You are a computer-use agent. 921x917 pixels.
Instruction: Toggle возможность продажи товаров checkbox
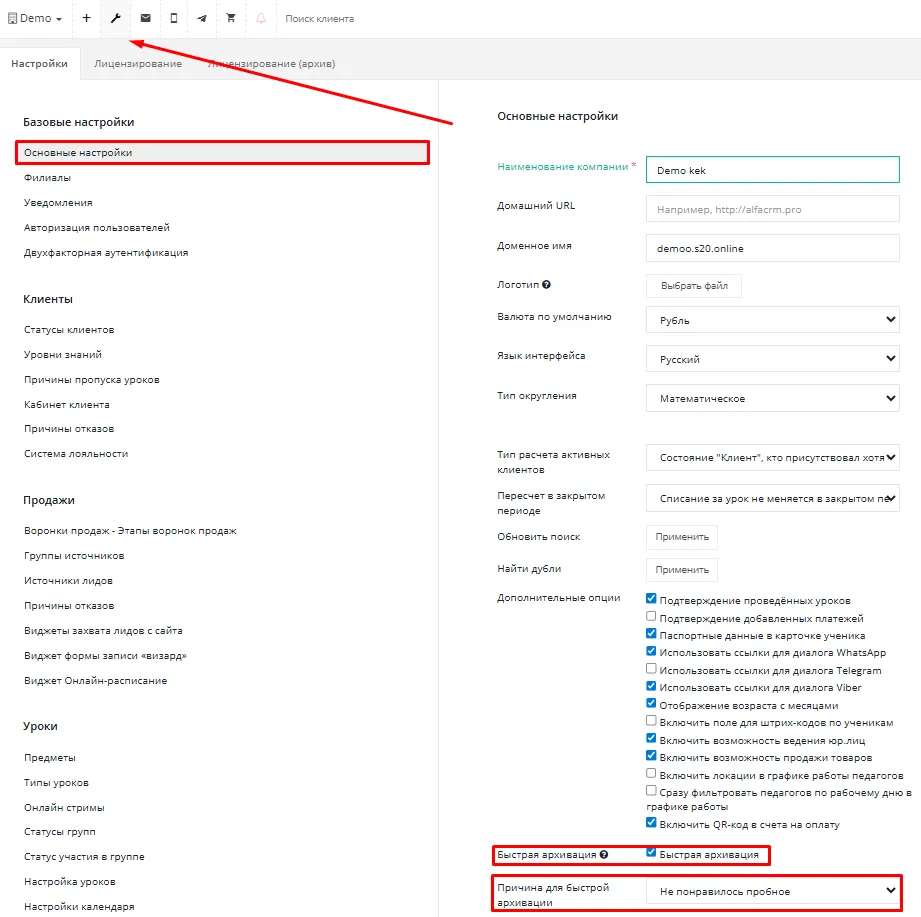651,755
